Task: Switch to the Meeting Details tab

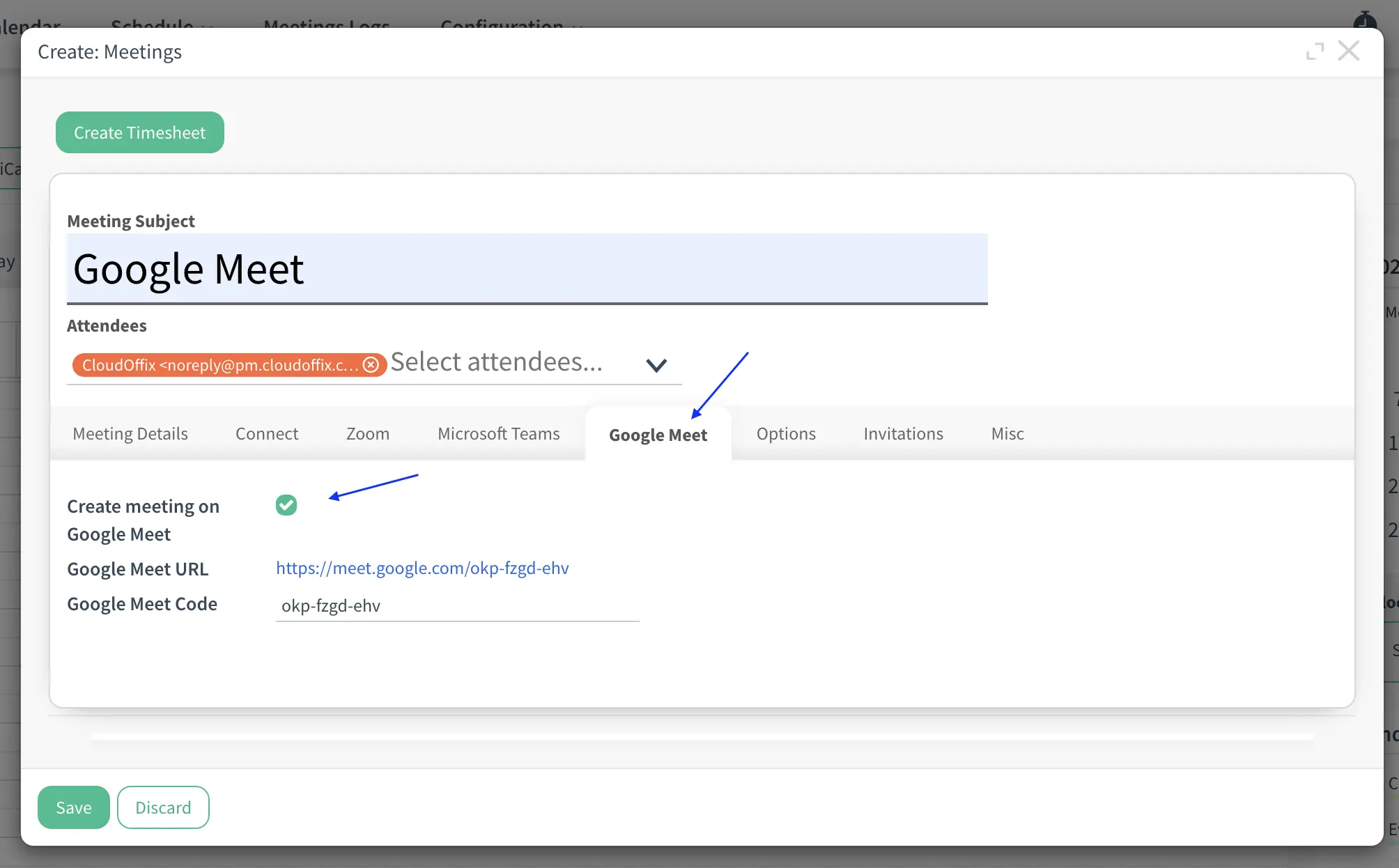Action: (130, 433)
